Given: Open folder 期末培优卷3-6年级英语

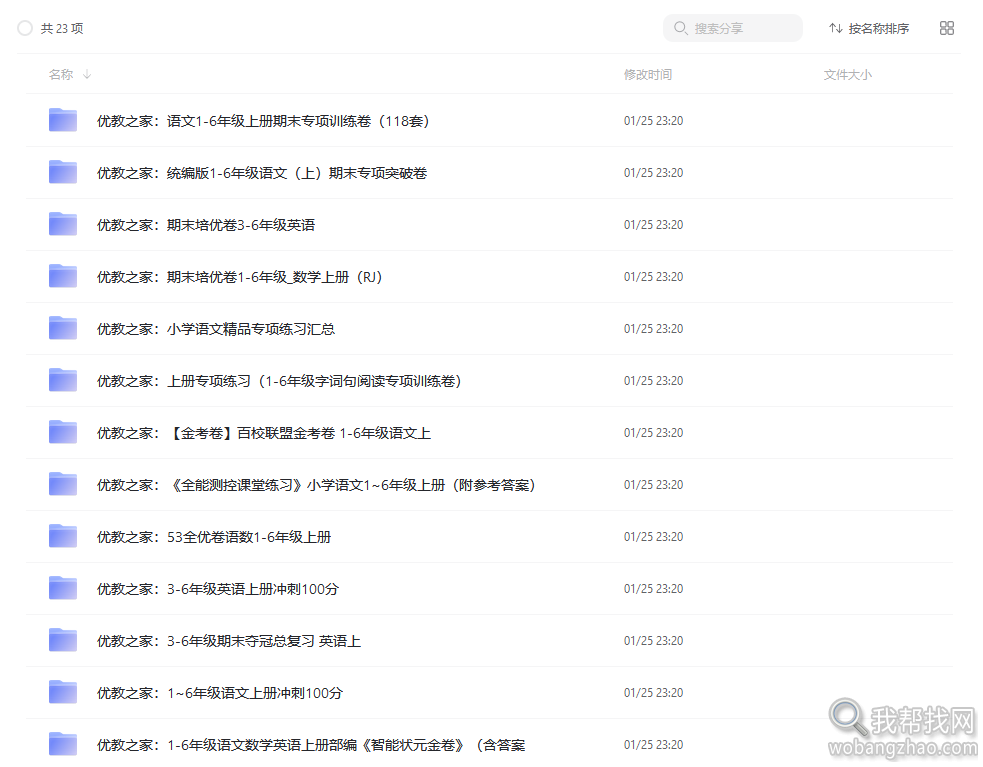Looking at the screenshot, I should tap(206, 225).
